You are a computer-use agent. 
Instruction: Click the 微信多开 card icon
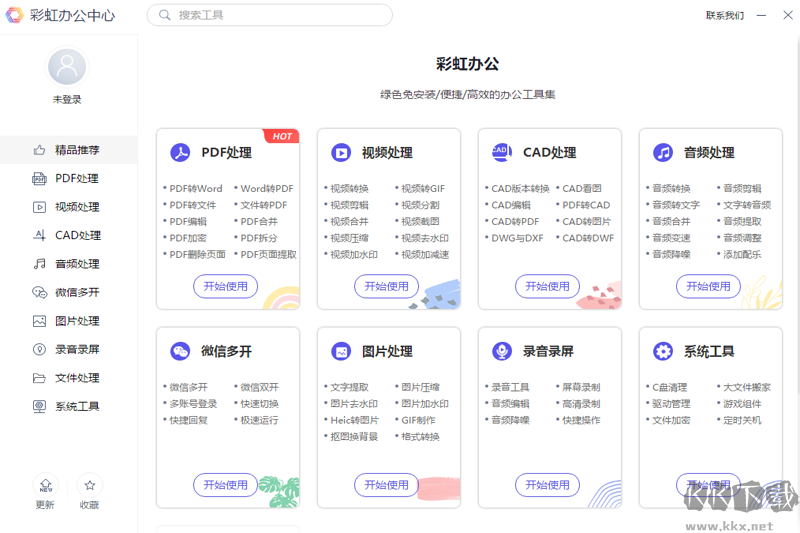[180, 351]
